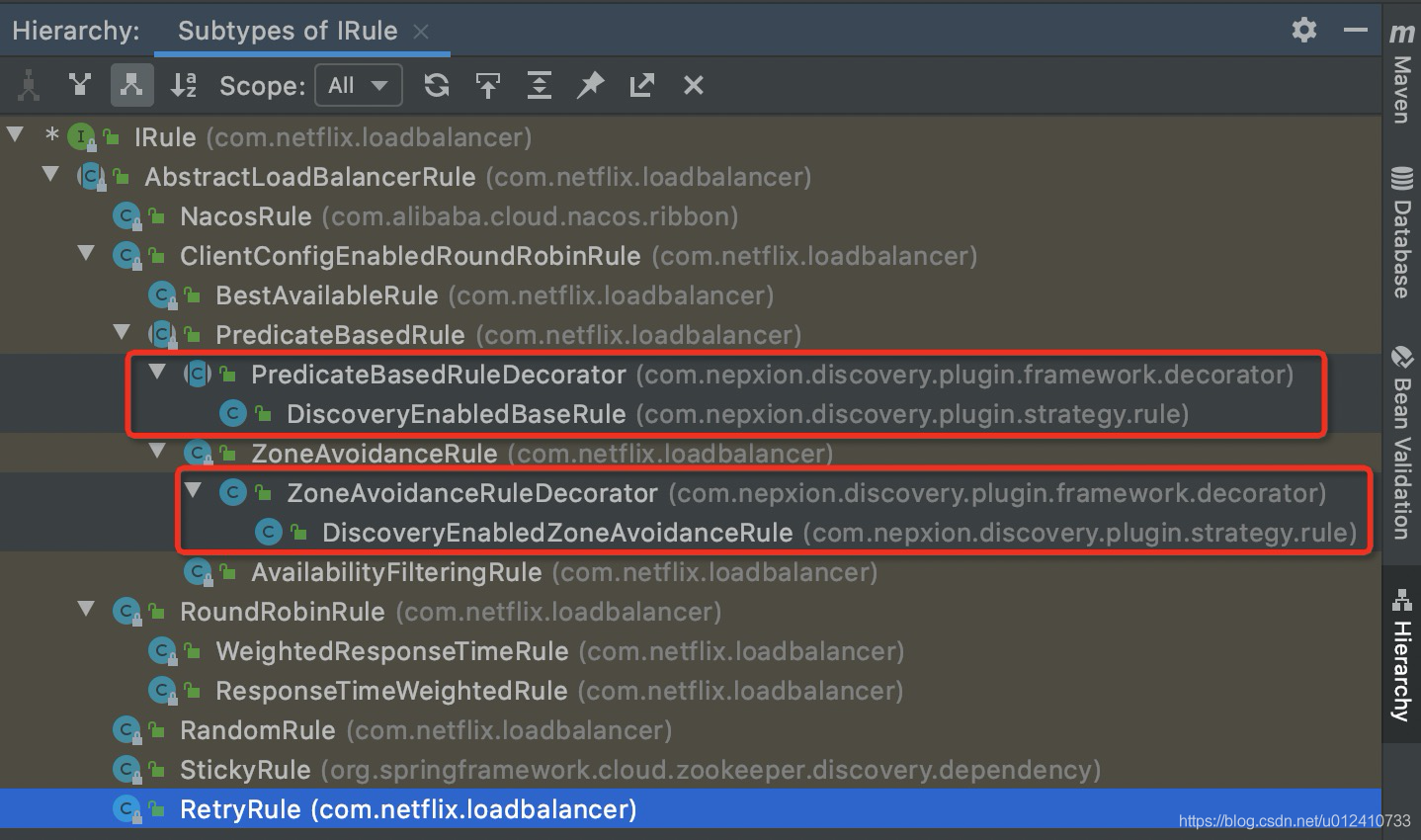Pin the hierarchy tab
Screen dimensions: 1421x840
coord(590,85)
